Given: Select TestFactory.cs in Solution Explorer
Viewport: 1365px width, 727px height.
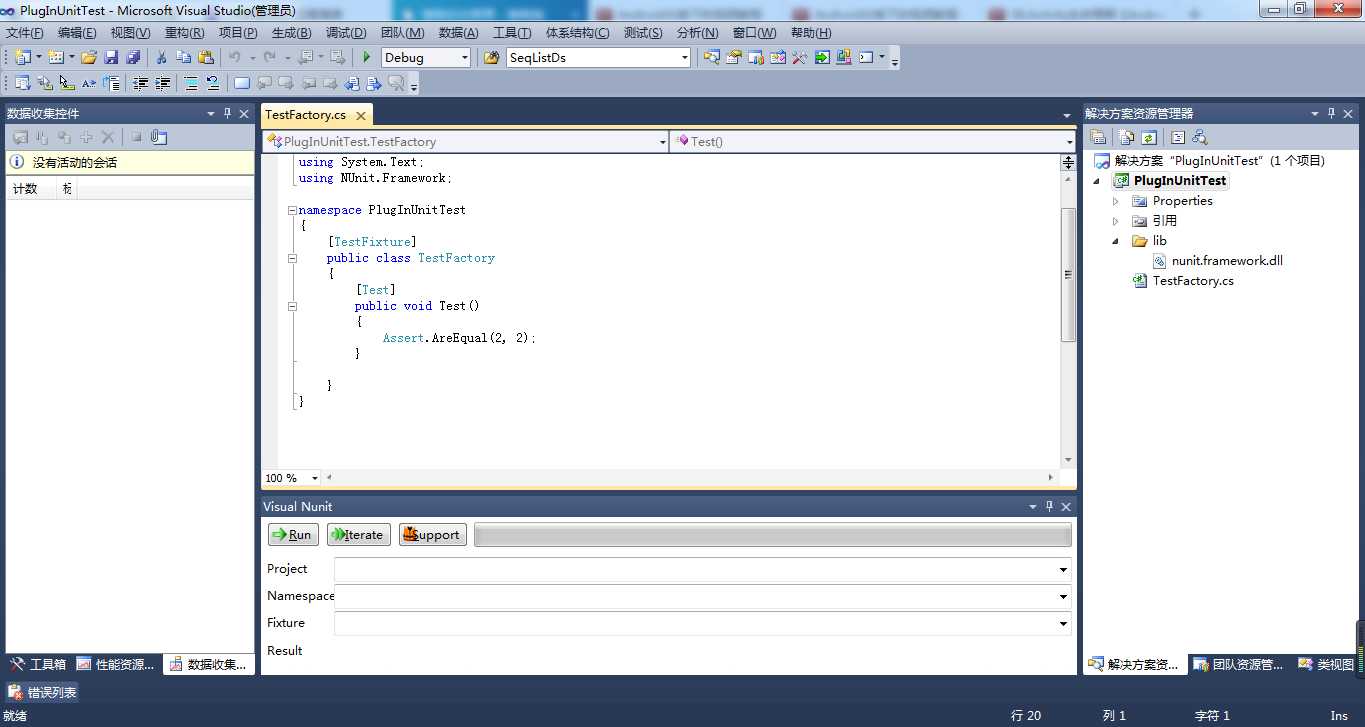Looking at the screenshot, I should (x=1193, y=281).
